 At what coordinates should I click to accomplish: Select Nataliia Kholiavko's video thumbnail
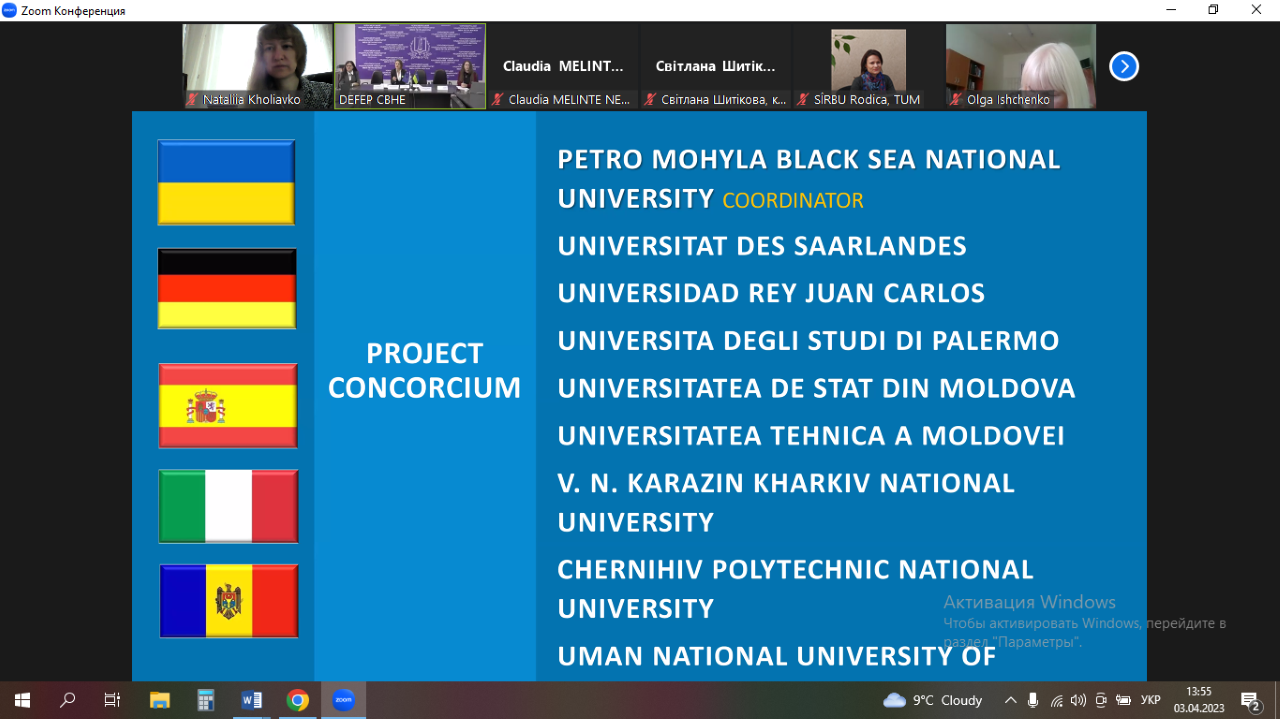(257, 66)
